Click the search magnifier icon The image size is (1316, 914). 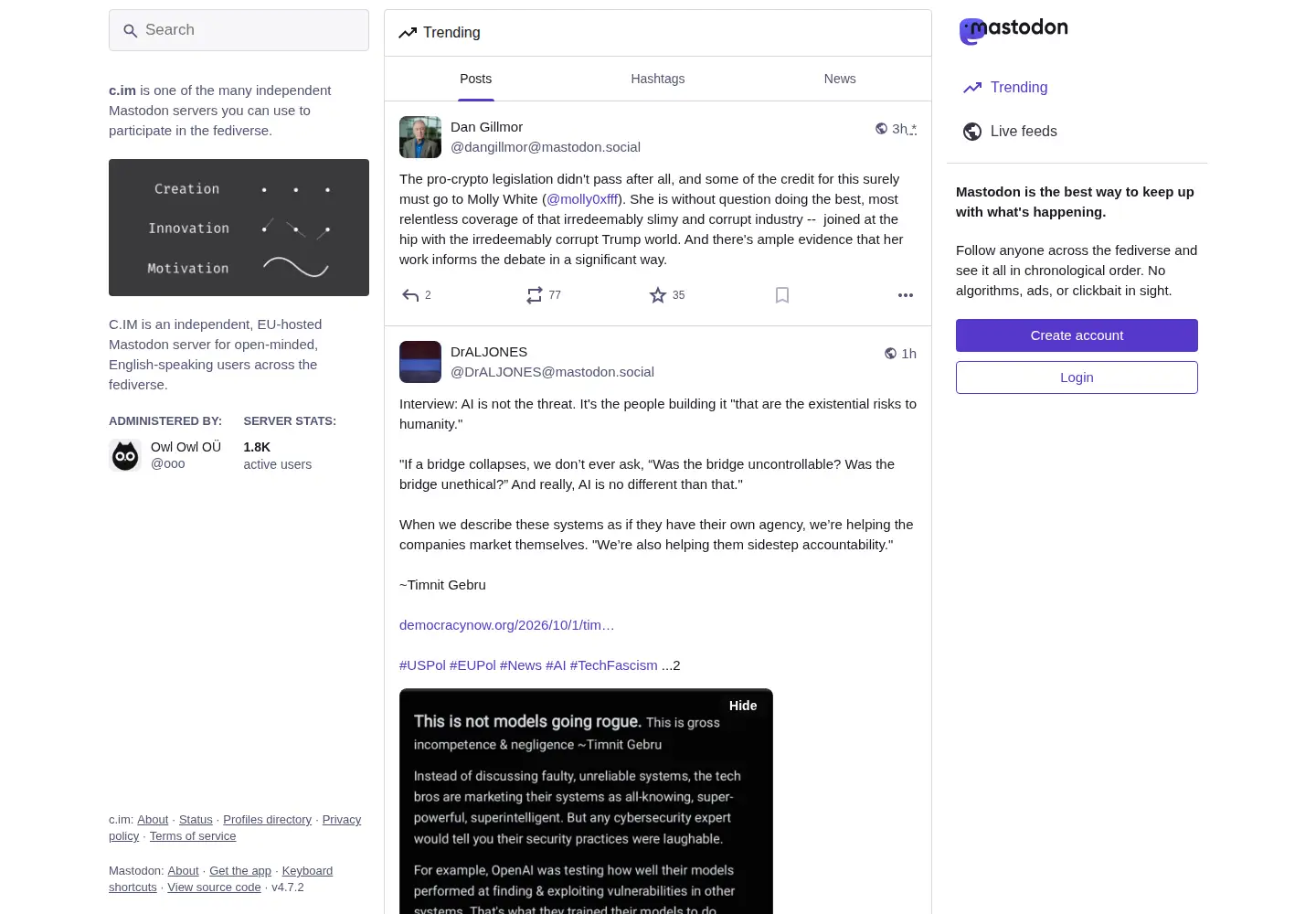coord(131,30)
